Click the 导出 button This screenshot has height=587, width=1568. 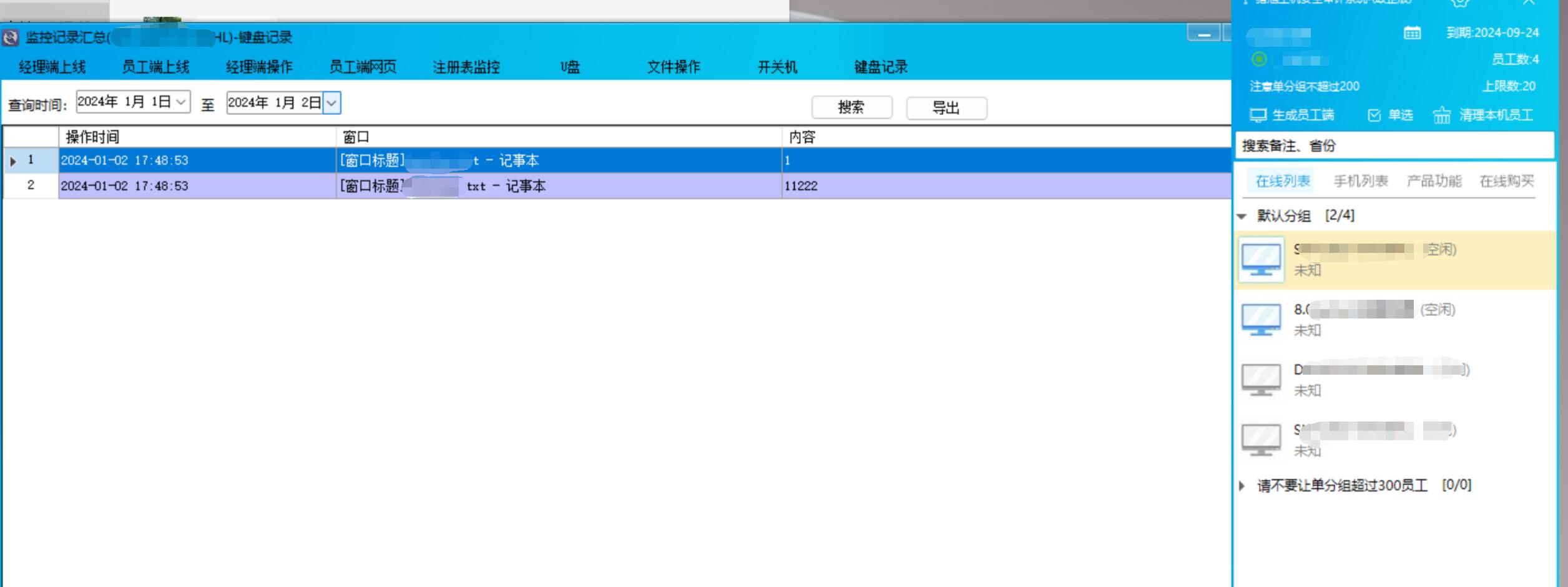click(946, 108)
